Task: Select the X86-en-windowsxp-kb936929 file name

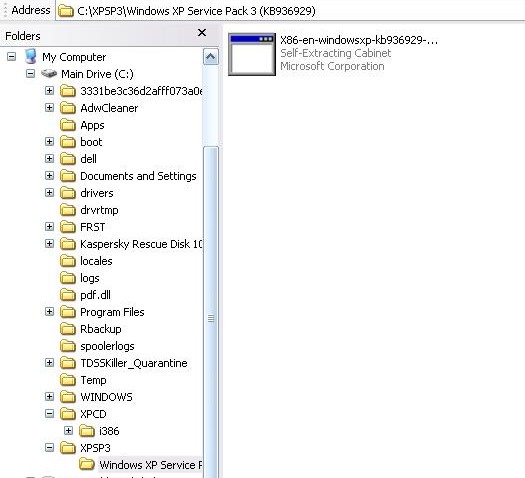Action: [359, 40]
